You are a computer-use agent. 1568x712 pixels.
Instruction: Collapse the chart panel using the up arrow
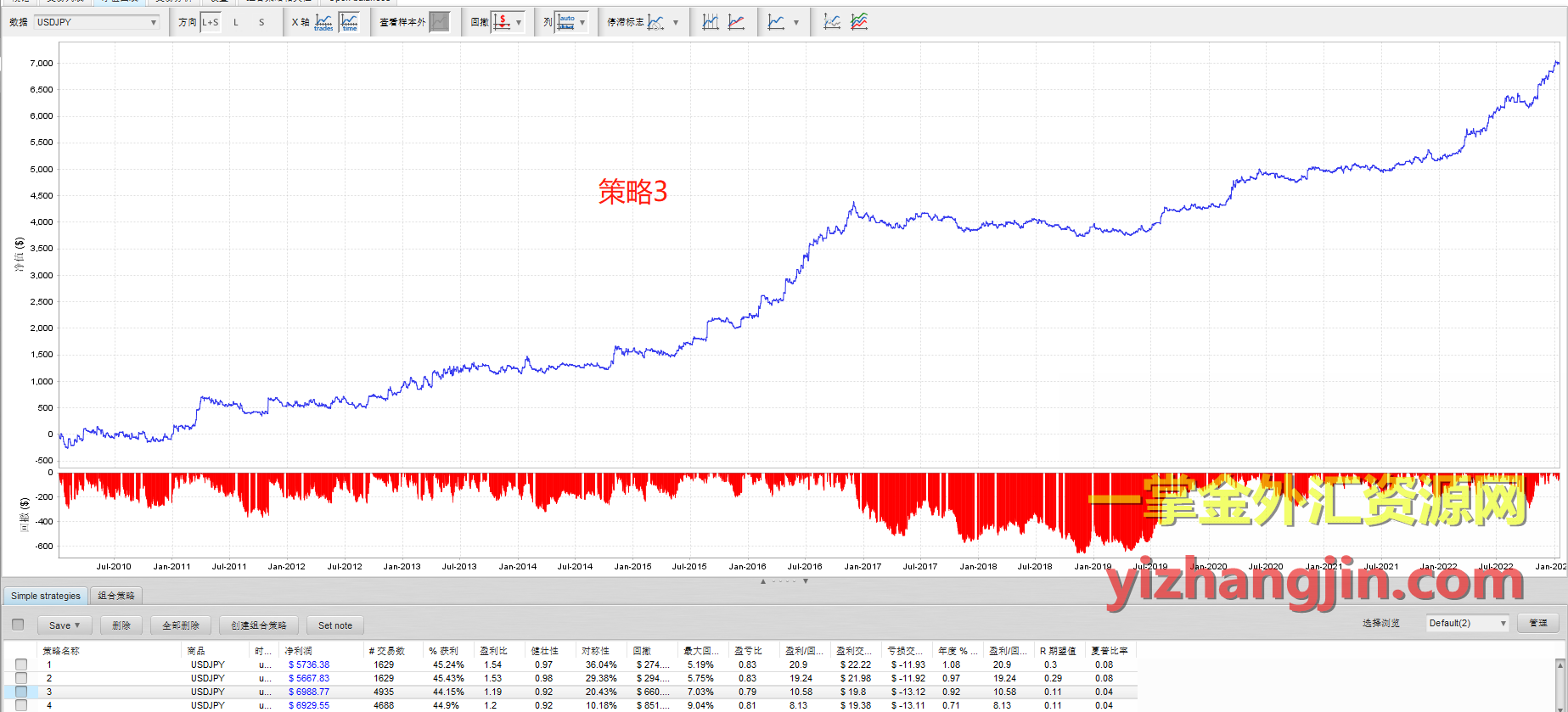[763, 581]
